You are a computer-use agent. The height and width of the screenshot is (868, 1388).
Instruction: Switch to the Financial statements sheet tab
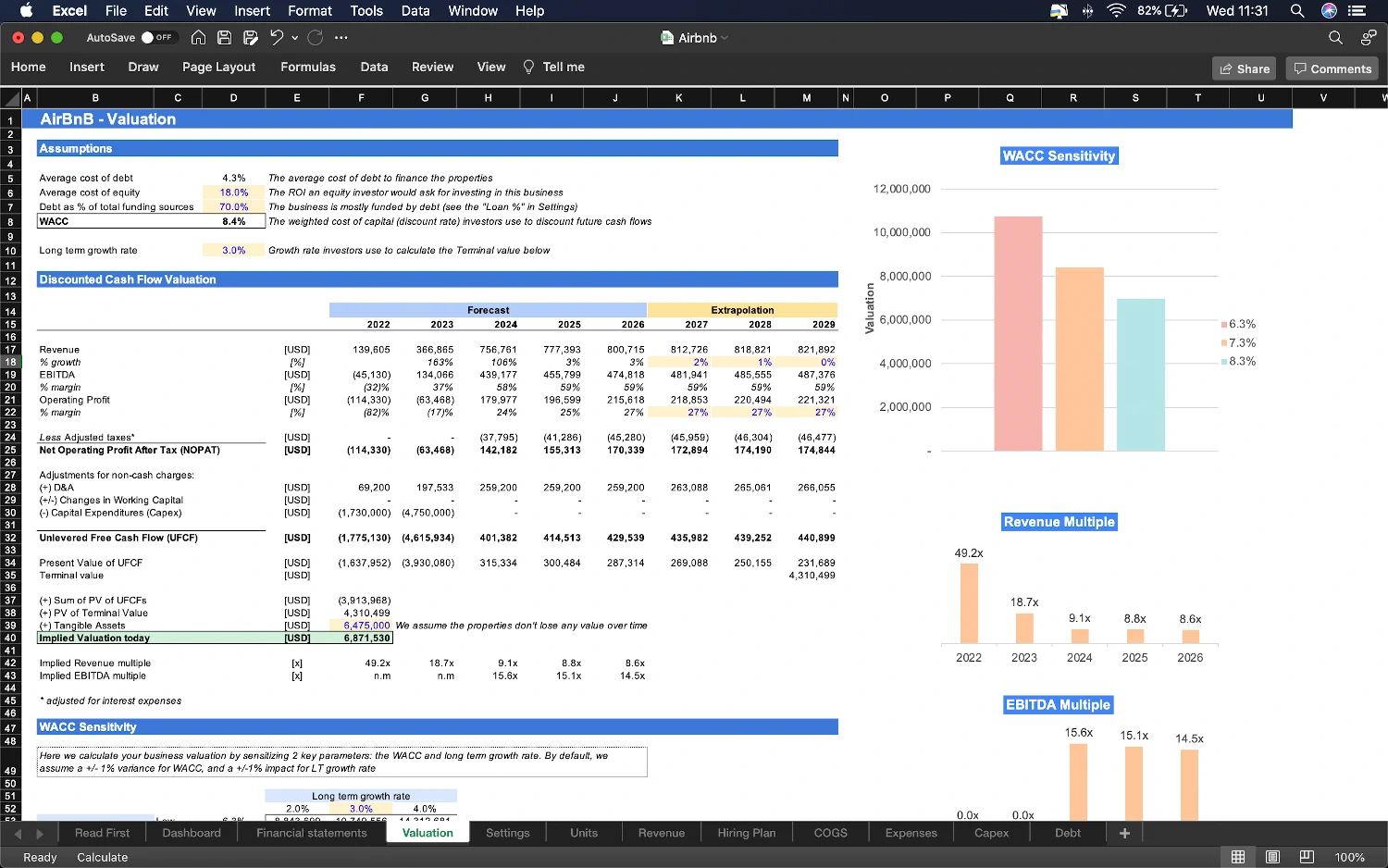[x=312, y=833]
